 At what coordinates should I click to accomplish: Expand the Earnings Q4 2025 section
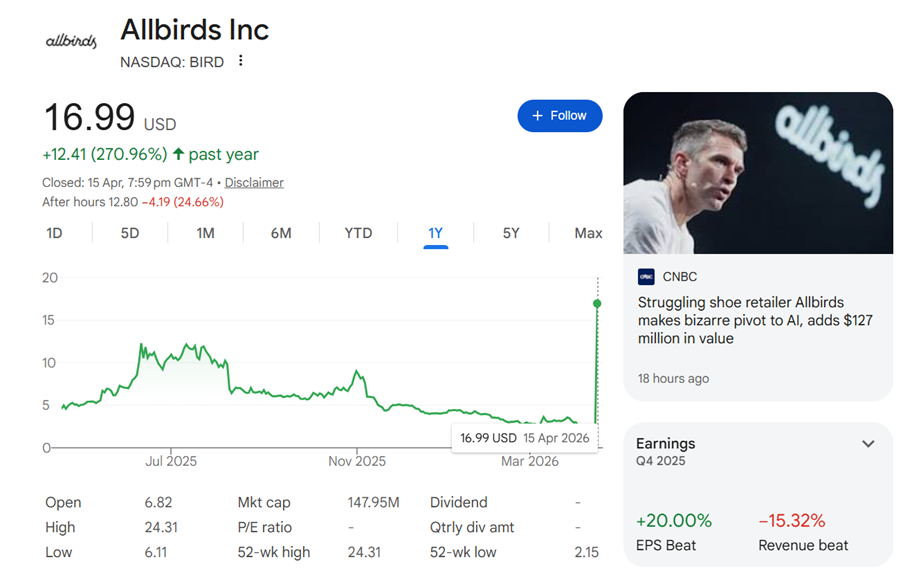point(868,444)
